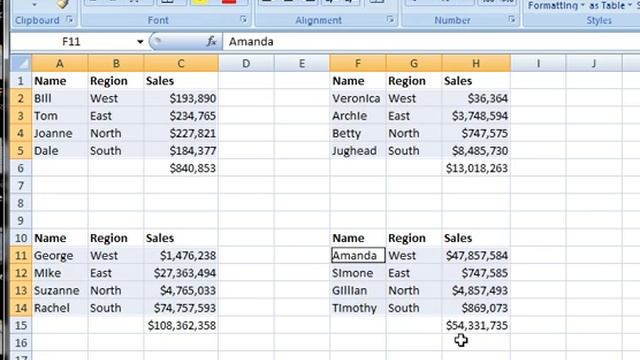Click the cell containing Dale
640x360 pixels.
[60, 151]
